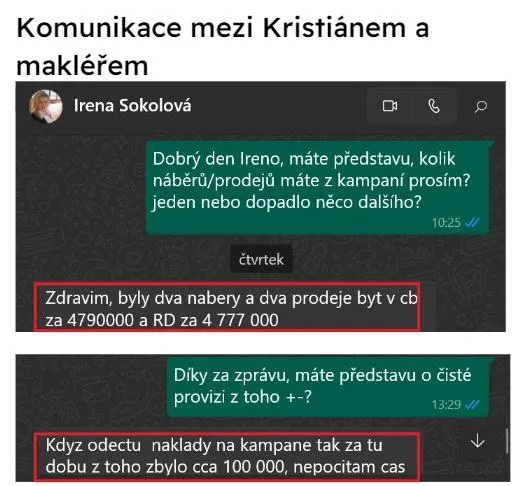The height and width of the screenshot is (486, 520).
Task: Start a video call with Irena Sokolová
Action: tap(390, 106)
